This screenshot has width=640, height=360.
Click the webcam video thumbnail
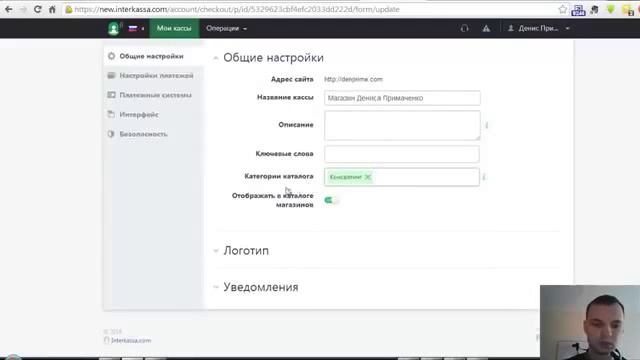590,322
